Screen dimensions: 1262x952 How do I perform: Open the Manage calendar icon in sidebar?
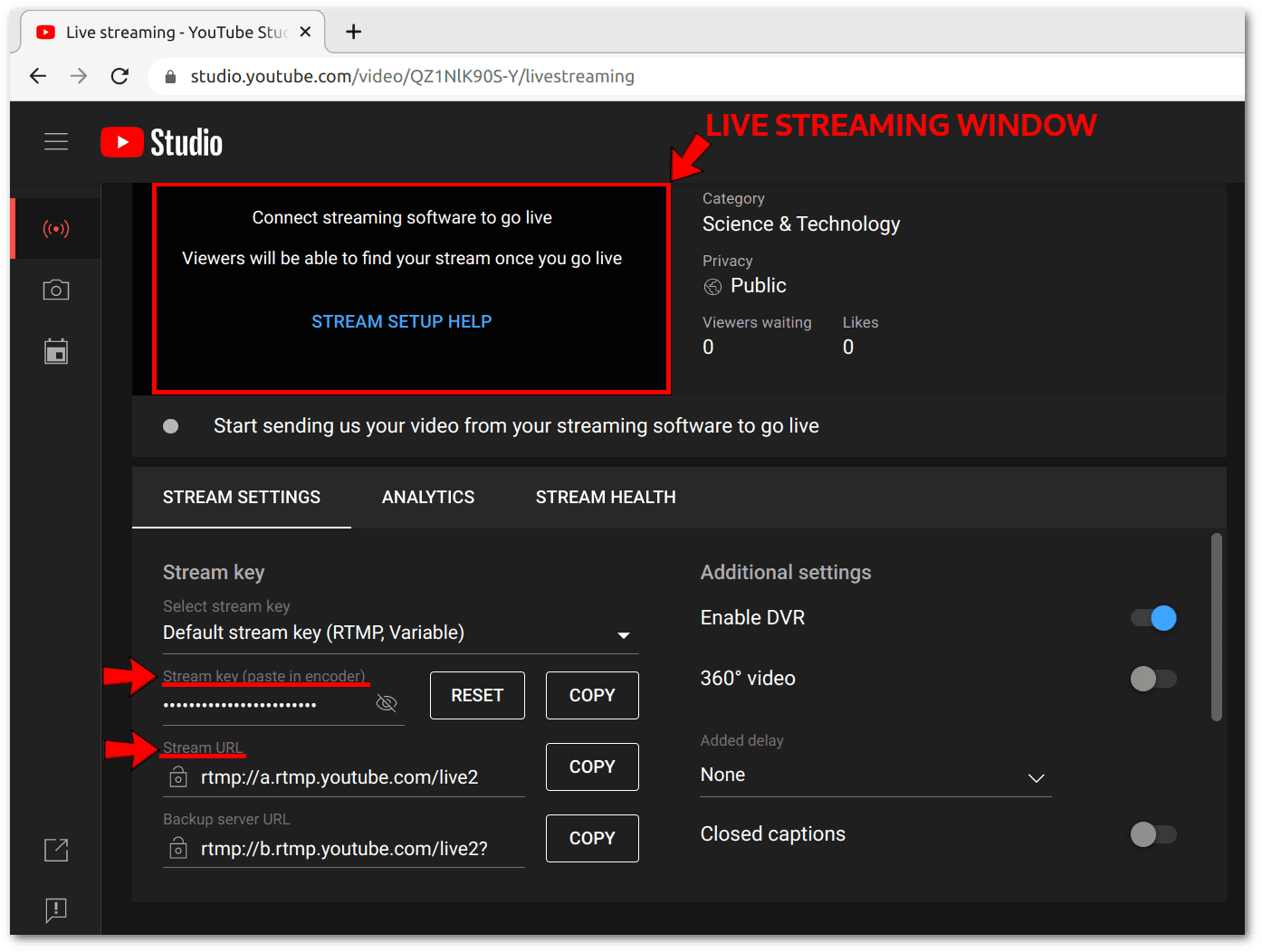56,351
